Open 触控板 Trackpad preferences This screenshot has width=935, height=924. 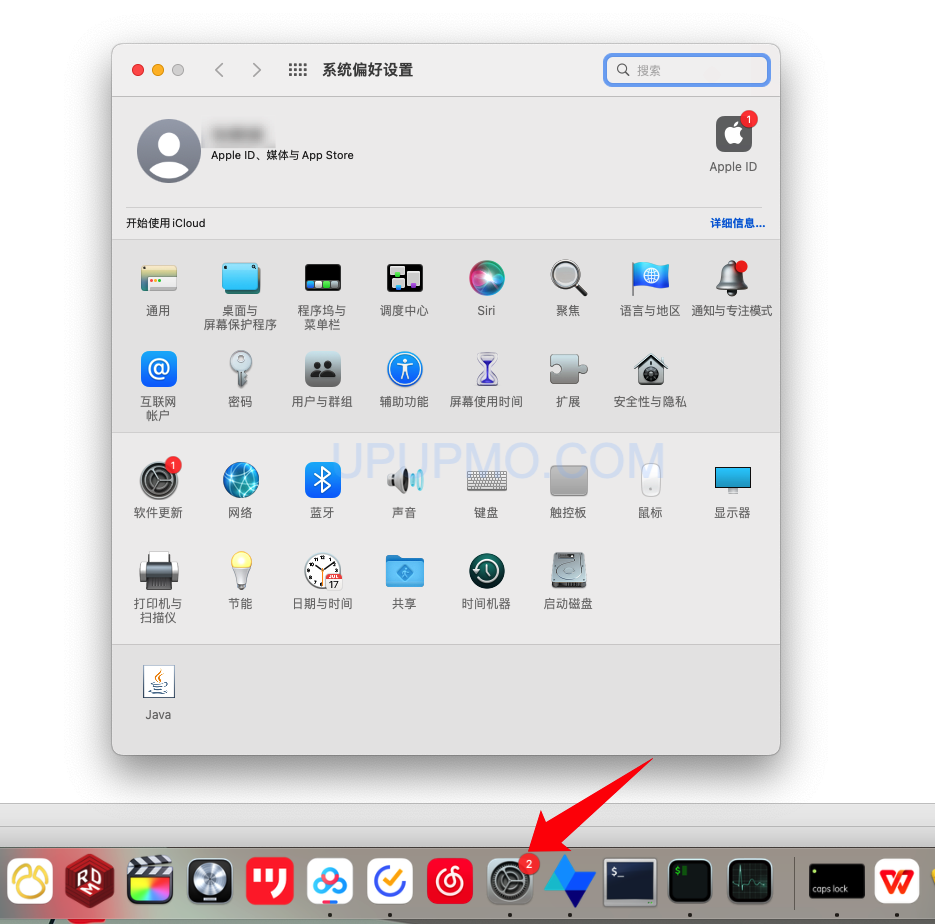(568, 480)
